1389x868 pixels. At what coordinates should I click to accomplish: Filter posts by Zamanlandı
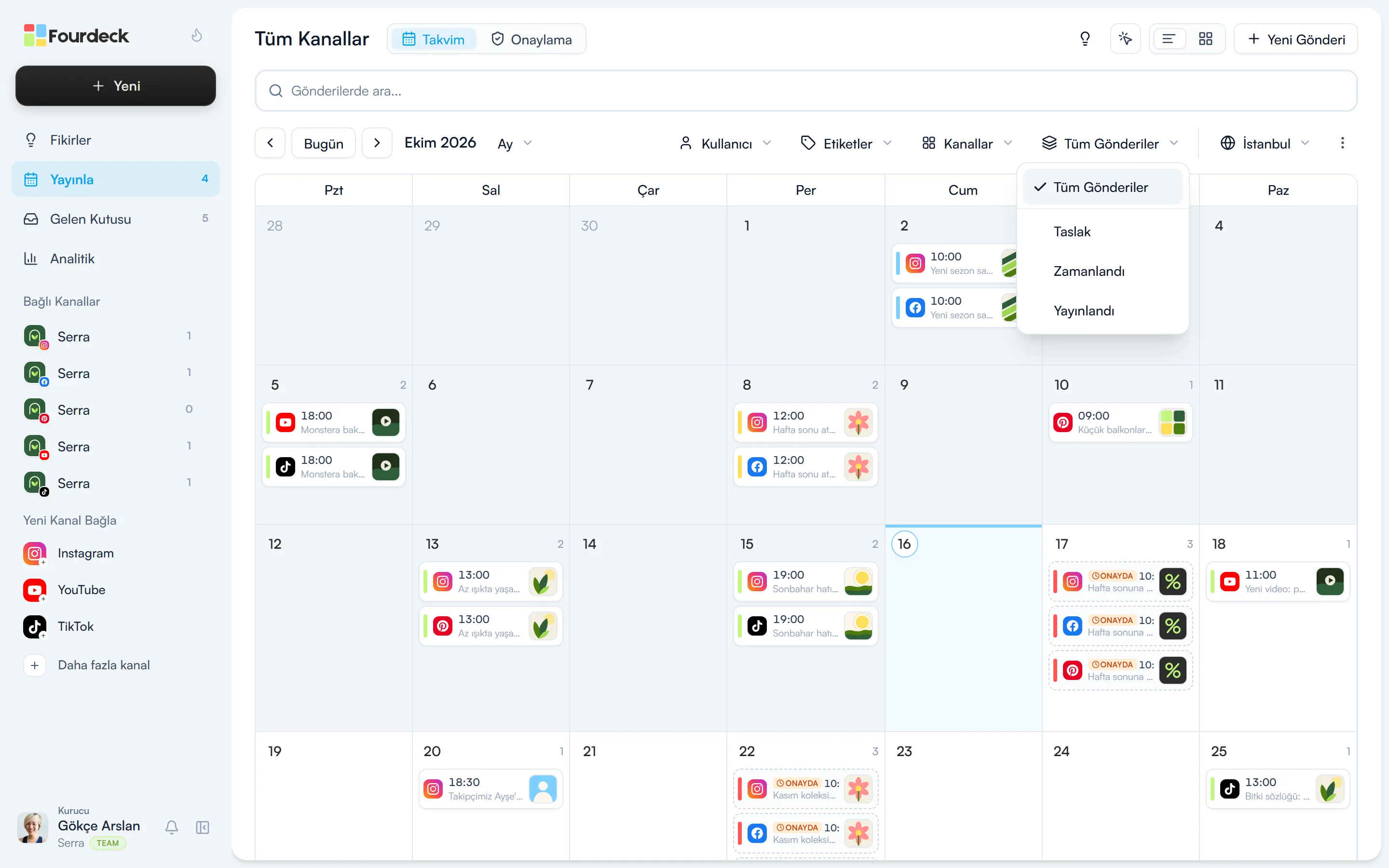tap(1103, 271)
